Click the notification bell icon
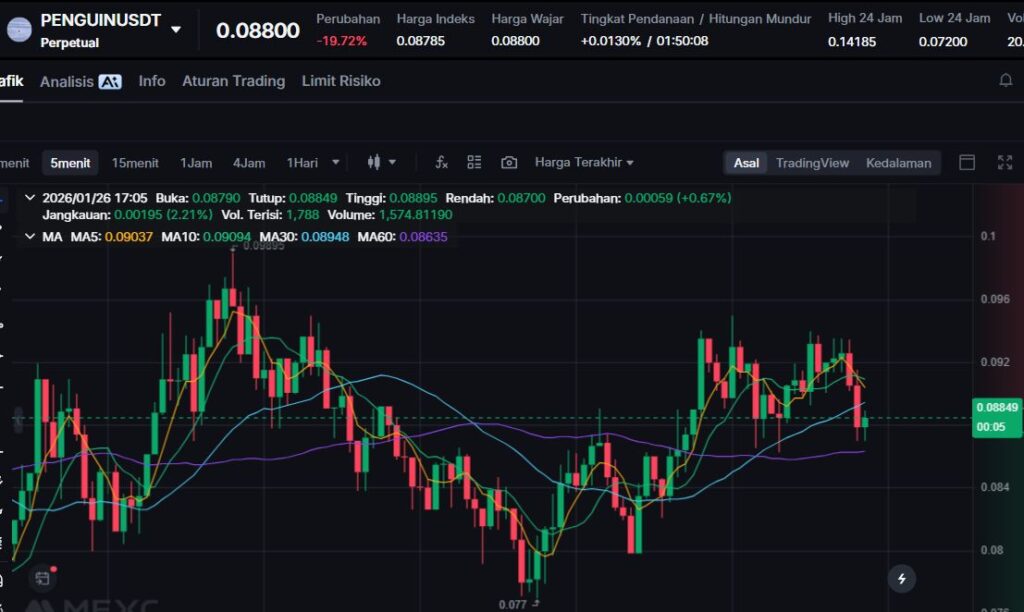 tap(1006, 81)
